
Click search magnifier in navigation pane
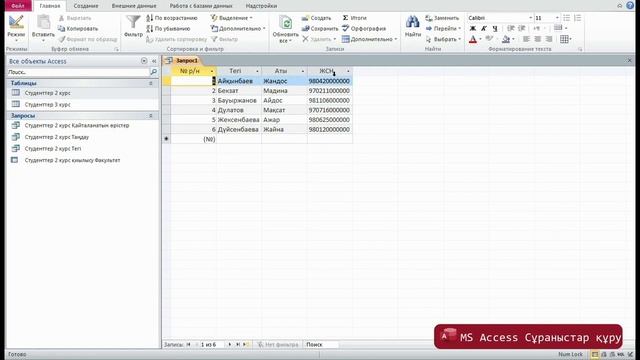[154, 72]
